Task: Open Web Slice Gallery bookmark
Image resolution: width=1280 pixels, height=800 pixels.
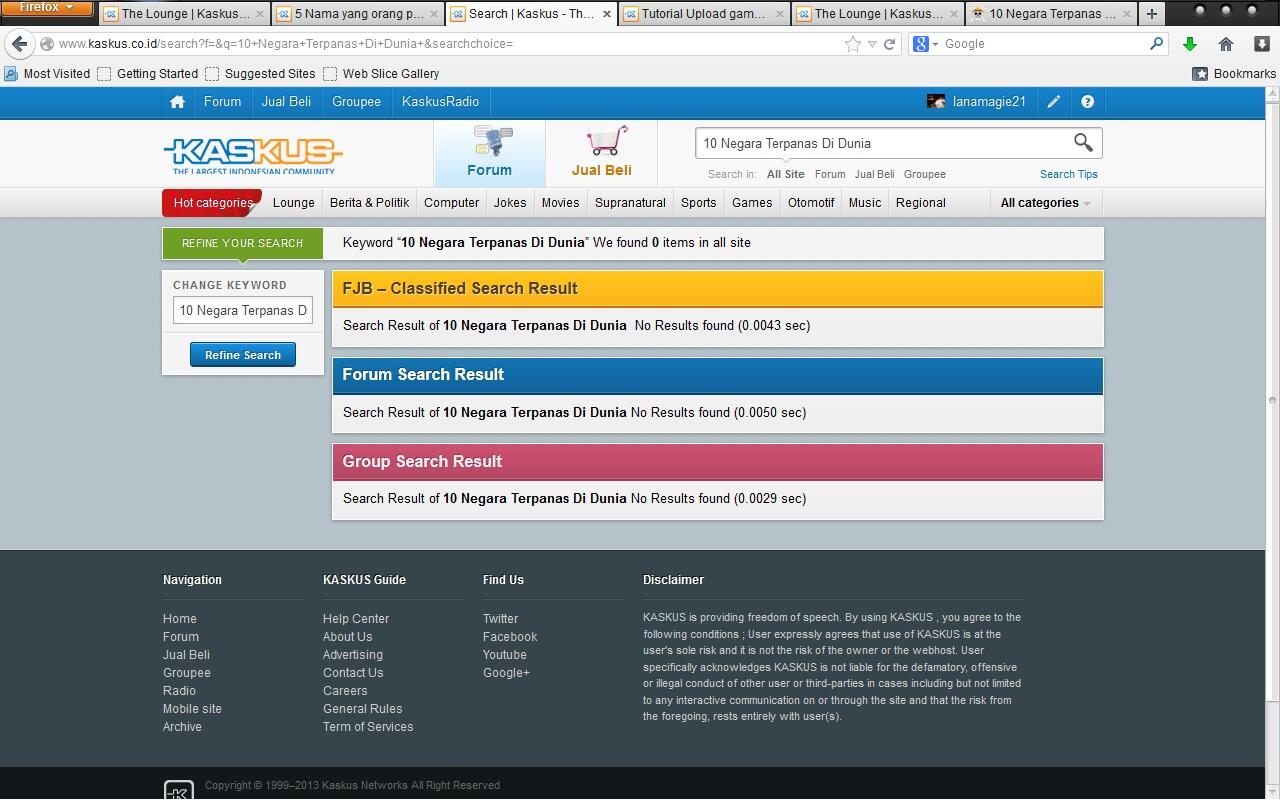Action: (x=381, y=74)
